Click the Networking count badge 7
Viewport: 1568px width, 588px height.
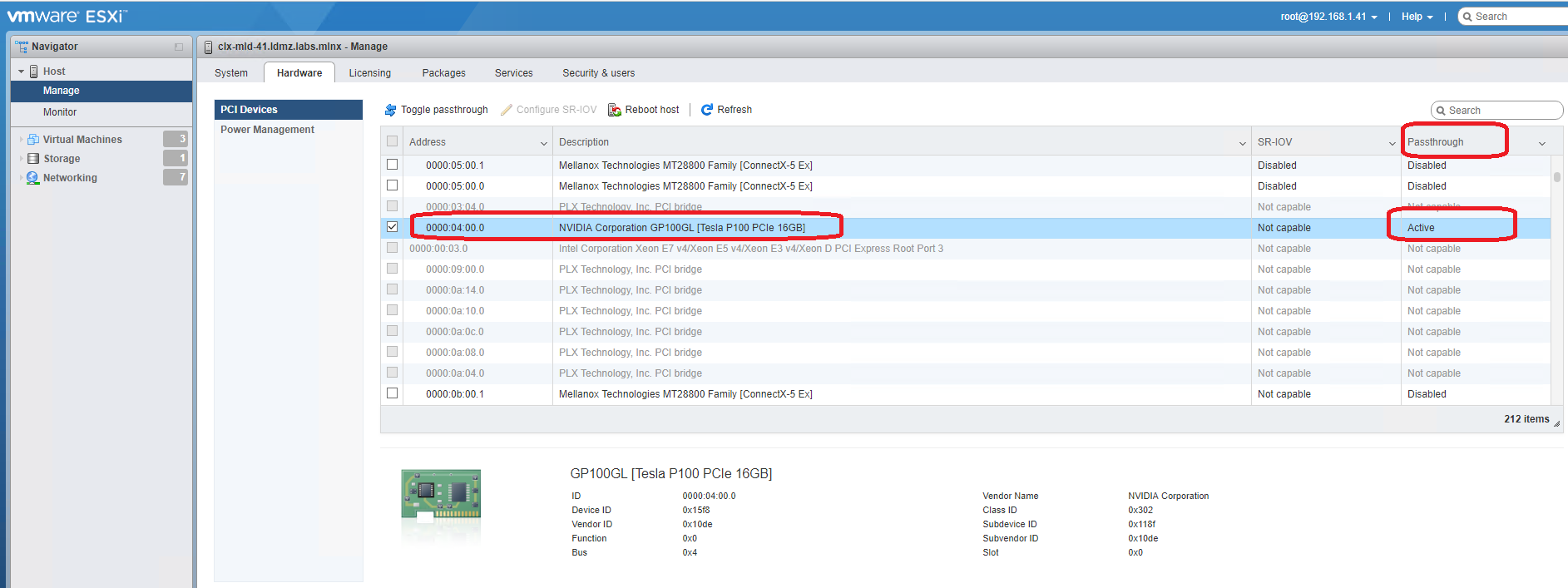pyautogui.click(x=176, y=177)
